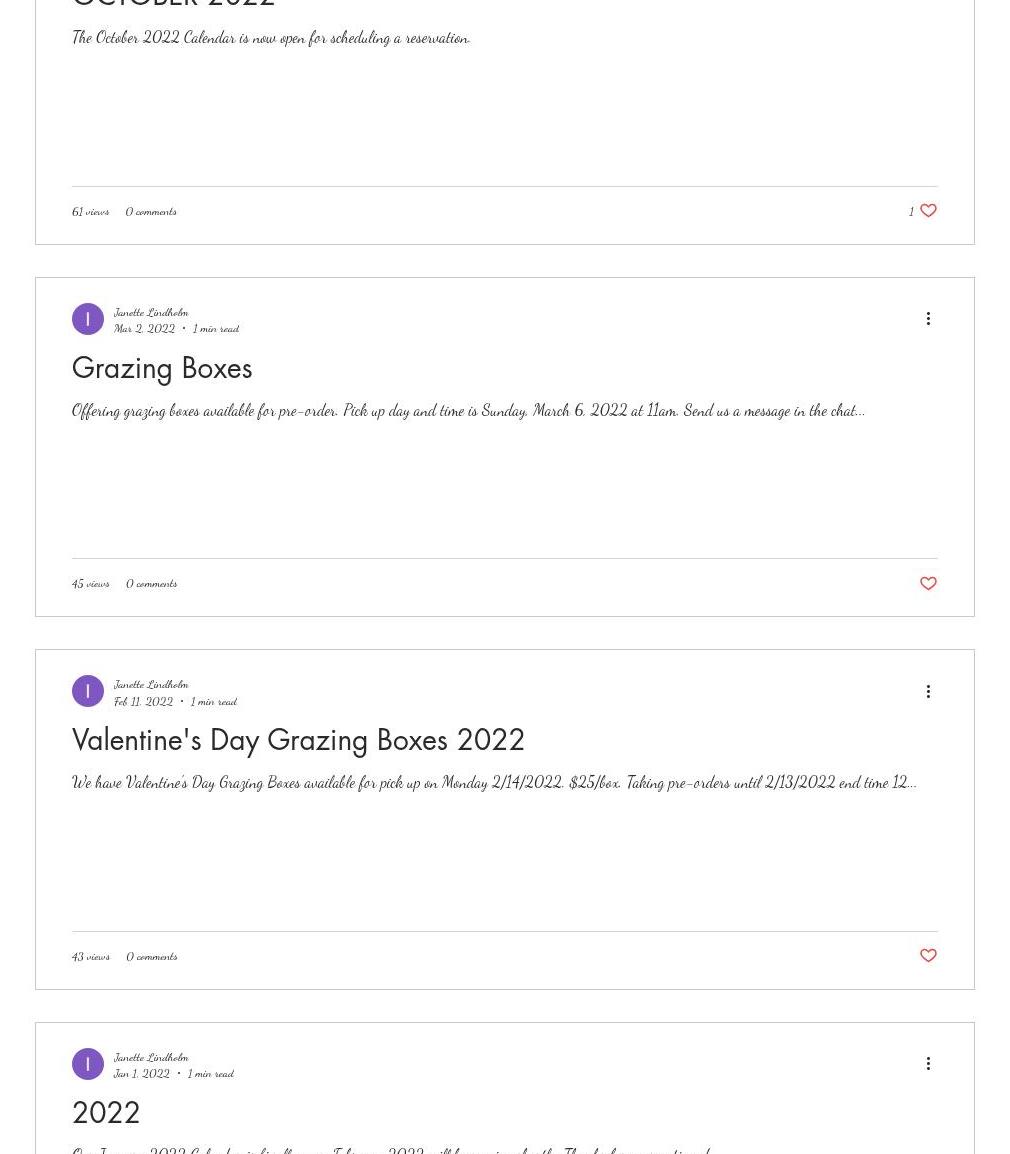This screenshot has width=1010, height=1154.
Task: Click the Grazing Boxes pre-order excerpt text
Action: (468, 411)
